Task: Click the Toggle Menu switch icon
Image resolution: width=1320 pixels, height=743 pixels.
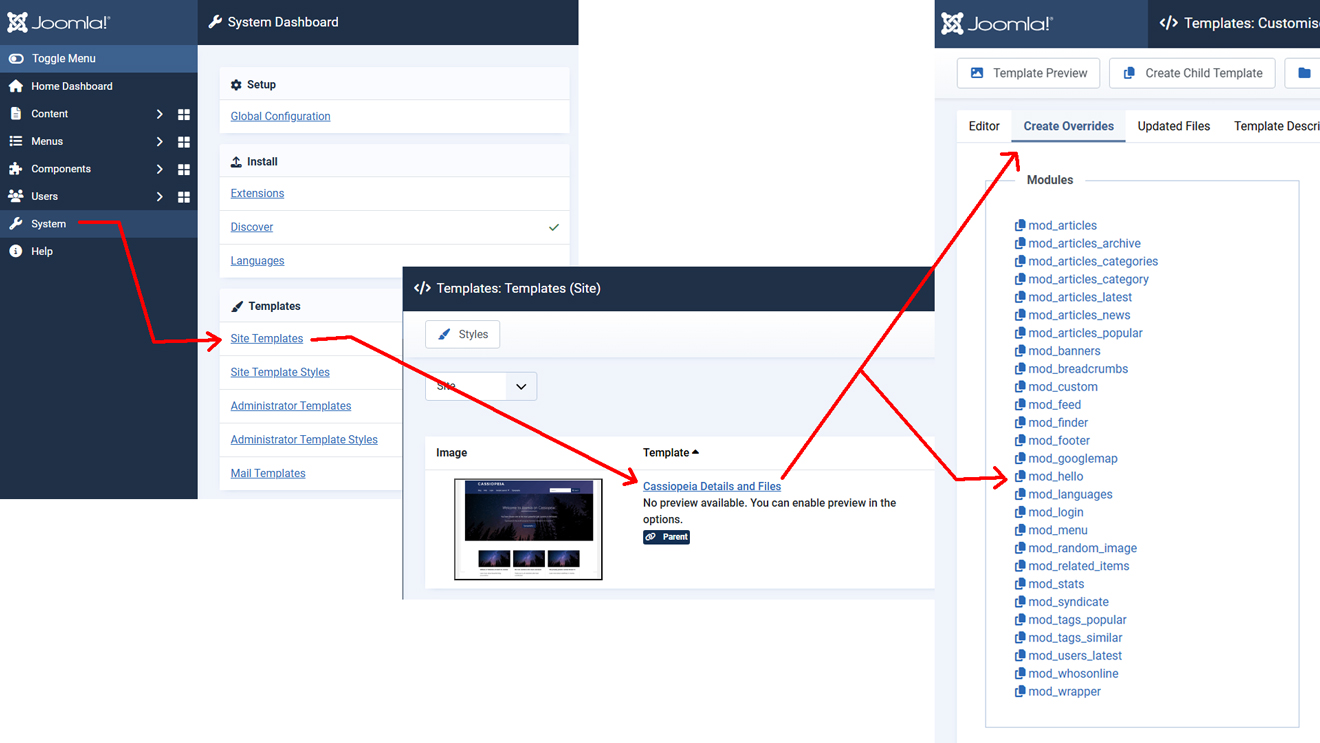Action: click(x=16, y=59)
